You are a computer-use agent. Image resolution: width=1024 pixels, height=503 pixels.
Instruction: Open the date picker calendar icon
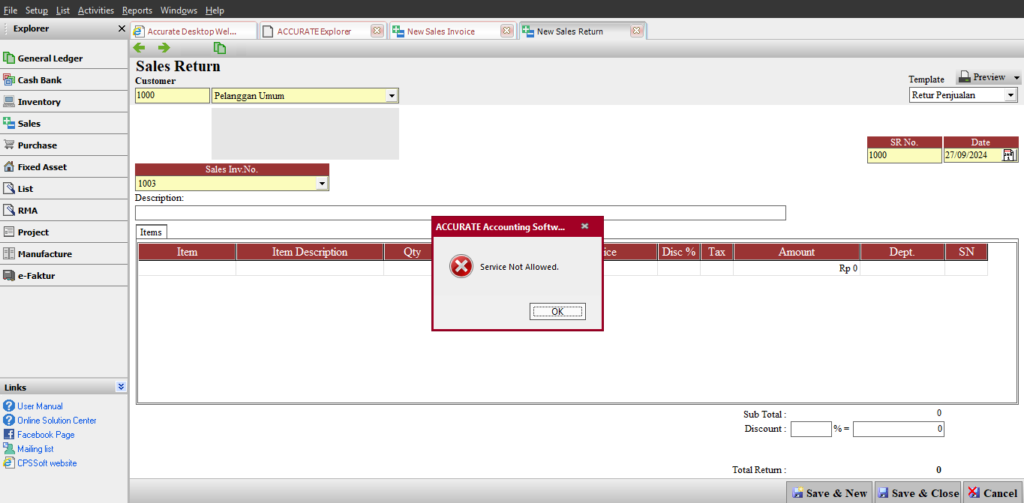point(1010,155)
